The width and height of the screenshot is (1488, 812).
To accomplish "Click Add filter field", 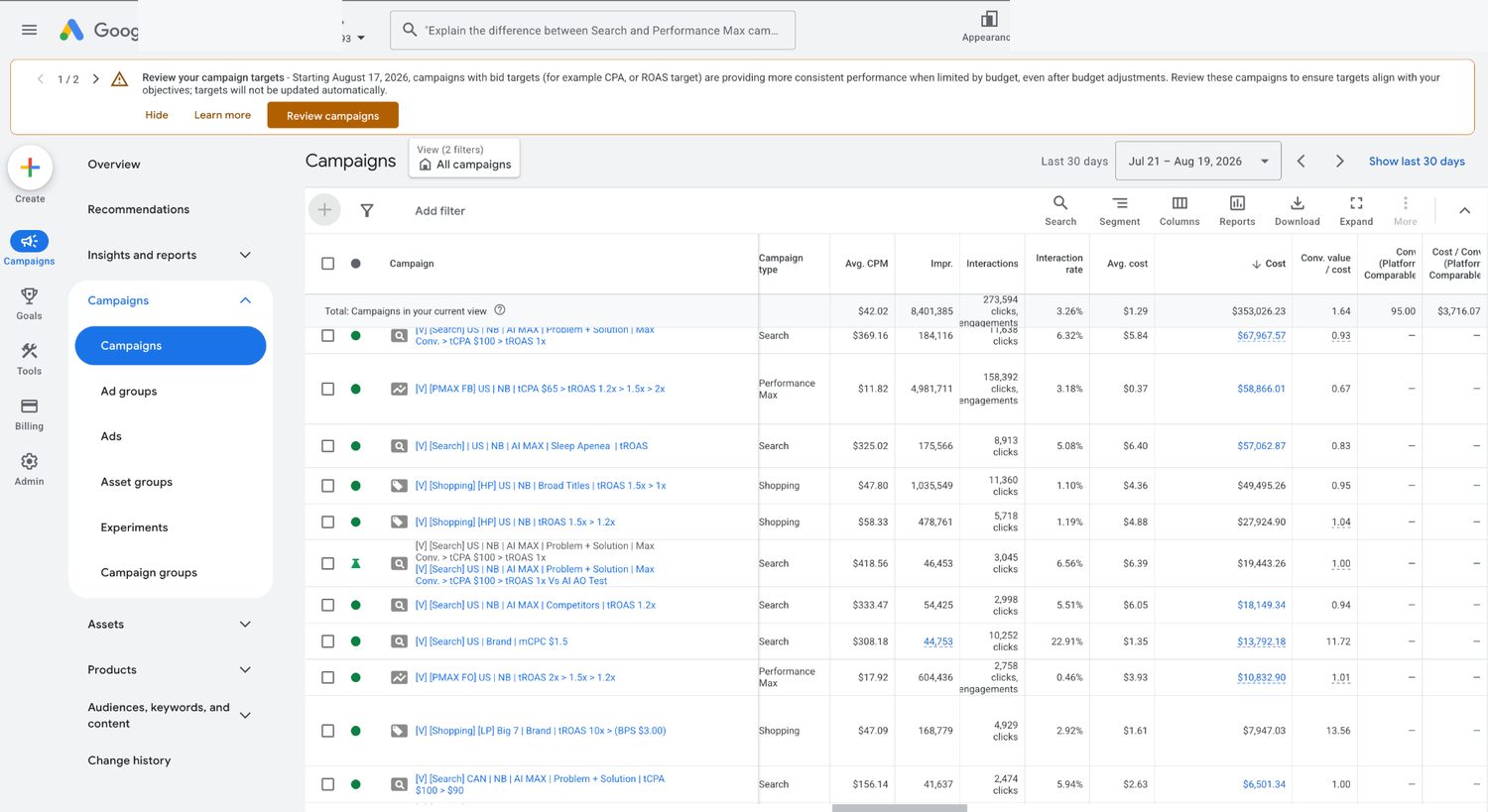I will tap(439, 210).
